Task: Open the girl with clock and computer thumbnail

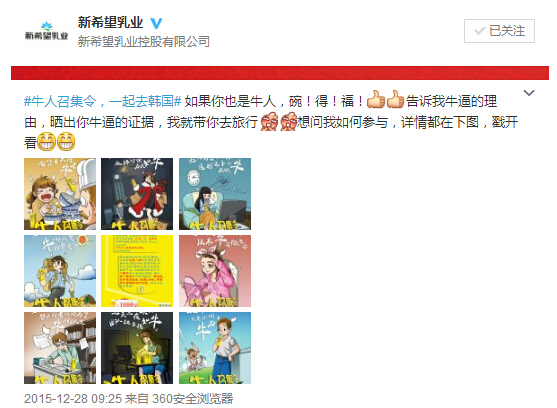Action: pyautogui.click(x=215, y=194)
